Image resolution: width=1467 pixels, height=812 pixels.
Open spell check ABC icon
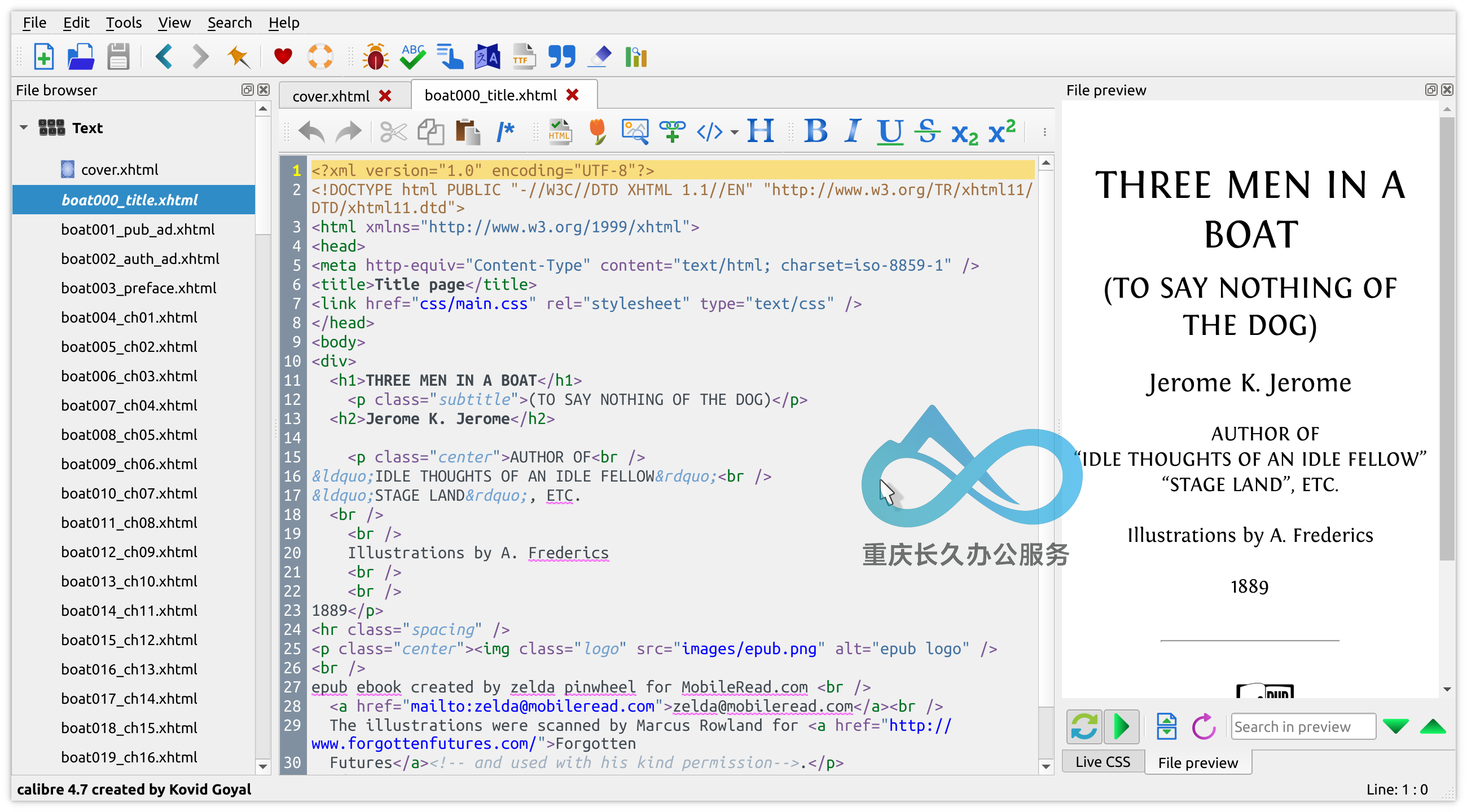tap(412, 56)
